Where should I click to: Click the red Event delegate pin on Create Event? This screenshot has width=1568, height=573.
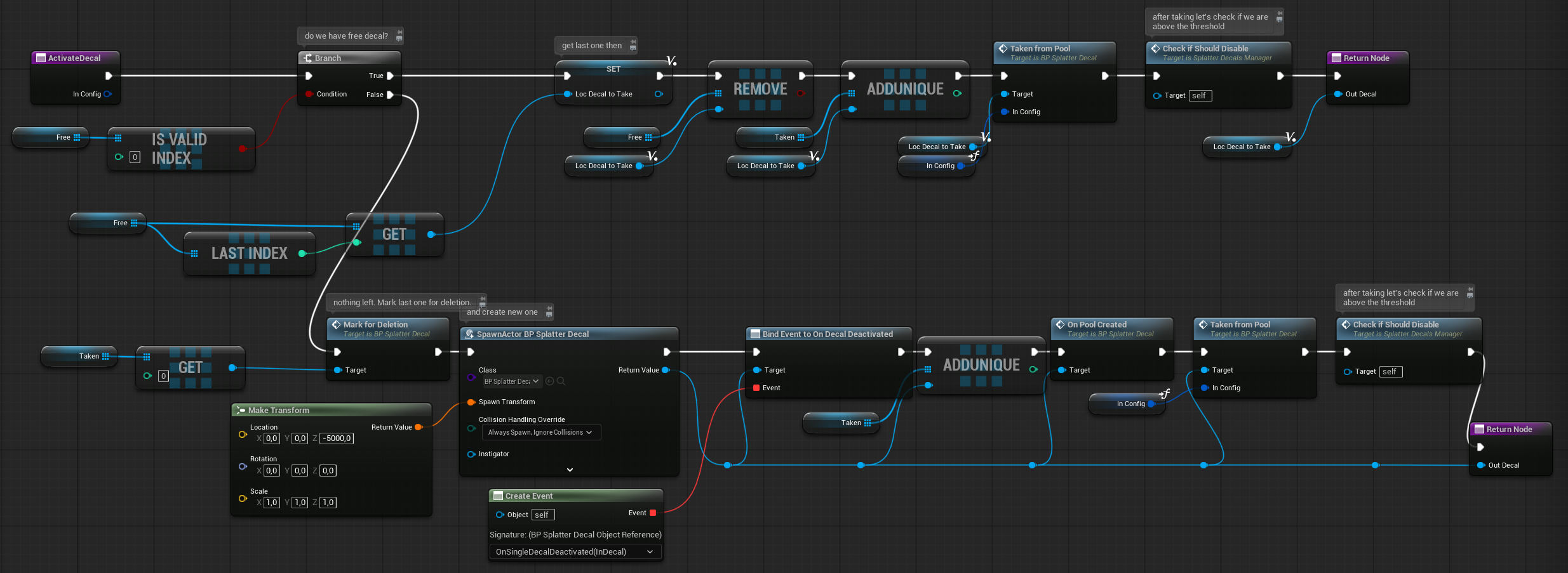point(653,513)
